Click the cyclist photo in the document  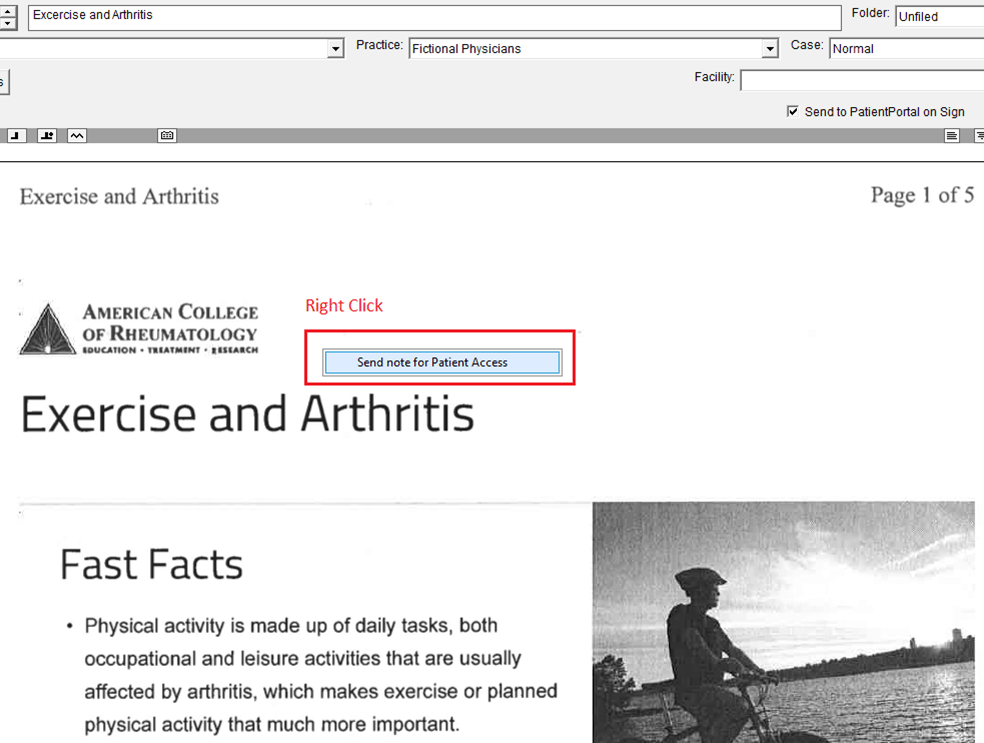[x=783, y=622]
